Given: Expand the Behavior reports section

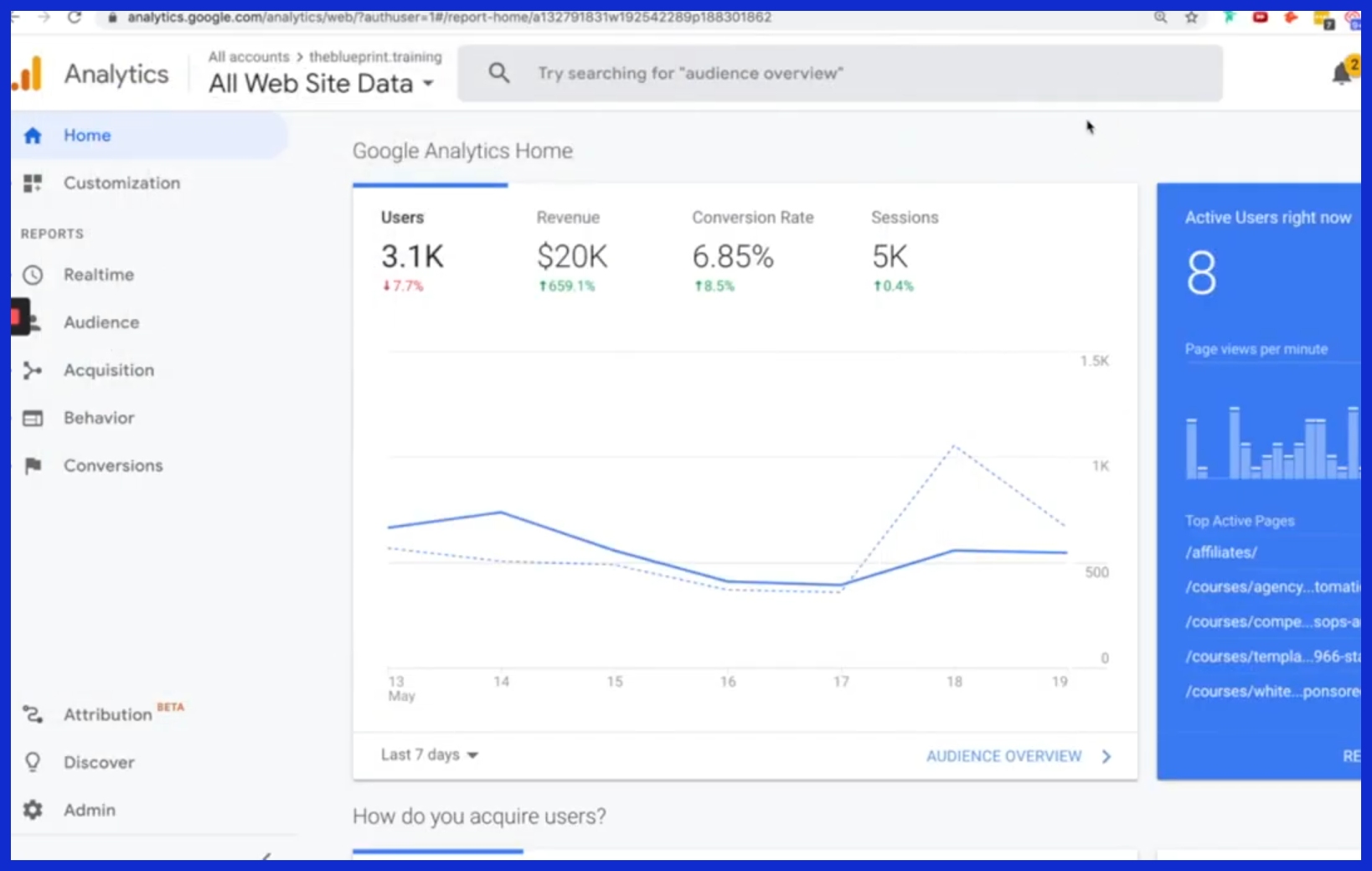Looking at the screenshot, I should tap(99, 418).
